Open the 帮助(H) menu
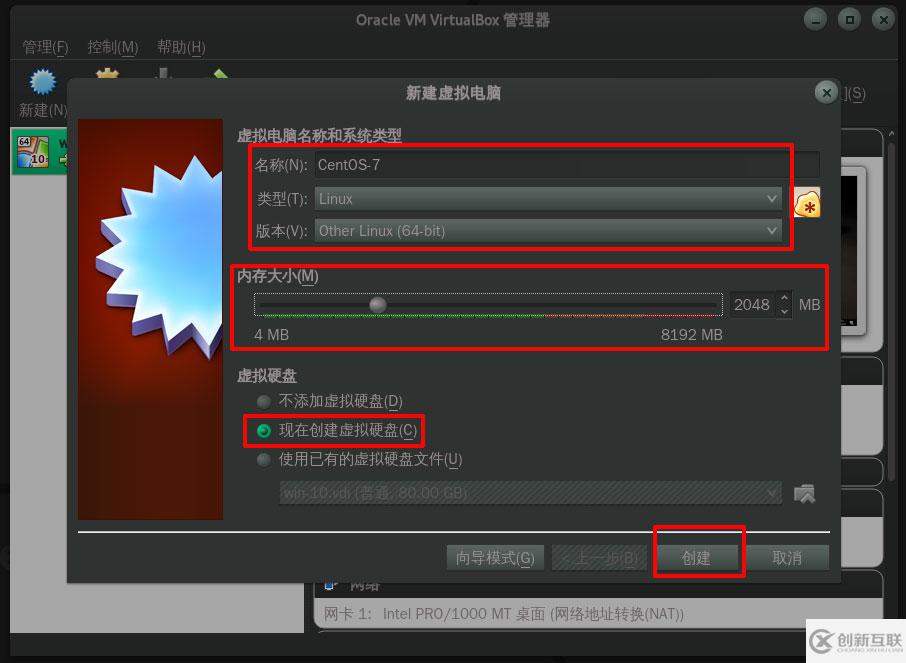 pos(181,47)
